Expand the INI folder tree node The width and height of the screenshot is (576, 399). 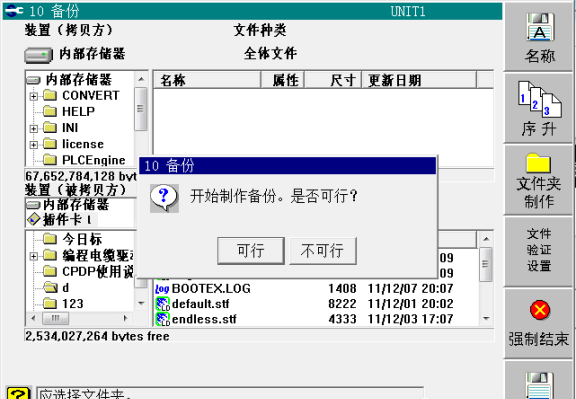[33, 128]
